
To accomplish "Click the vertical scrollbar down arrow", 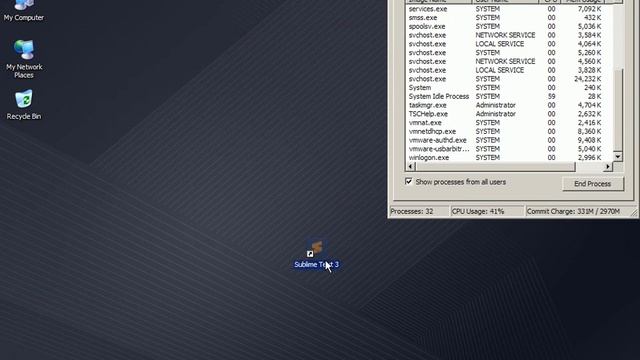I will click(618, 157).
